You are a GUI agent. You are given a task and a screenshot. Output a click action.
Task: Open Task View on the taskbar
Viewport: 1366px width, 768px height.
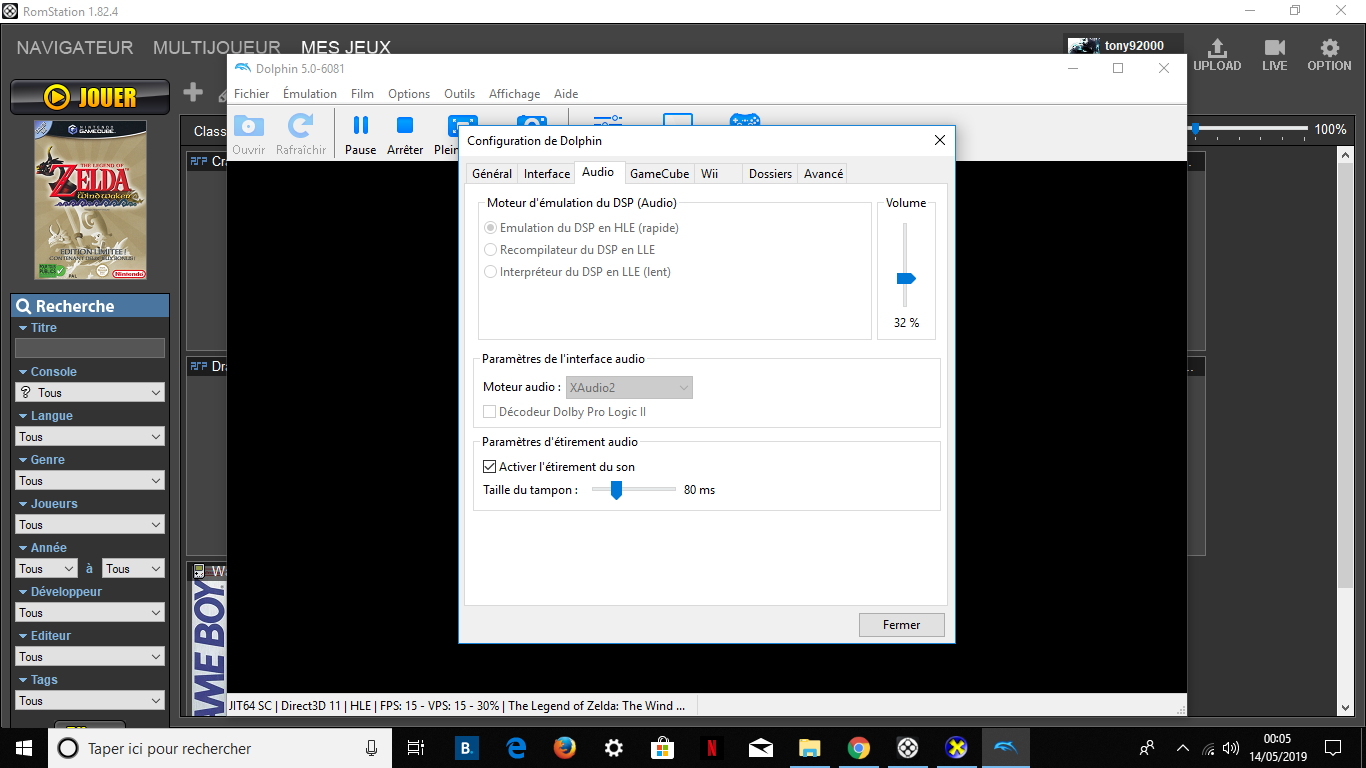tap(417, 748)
